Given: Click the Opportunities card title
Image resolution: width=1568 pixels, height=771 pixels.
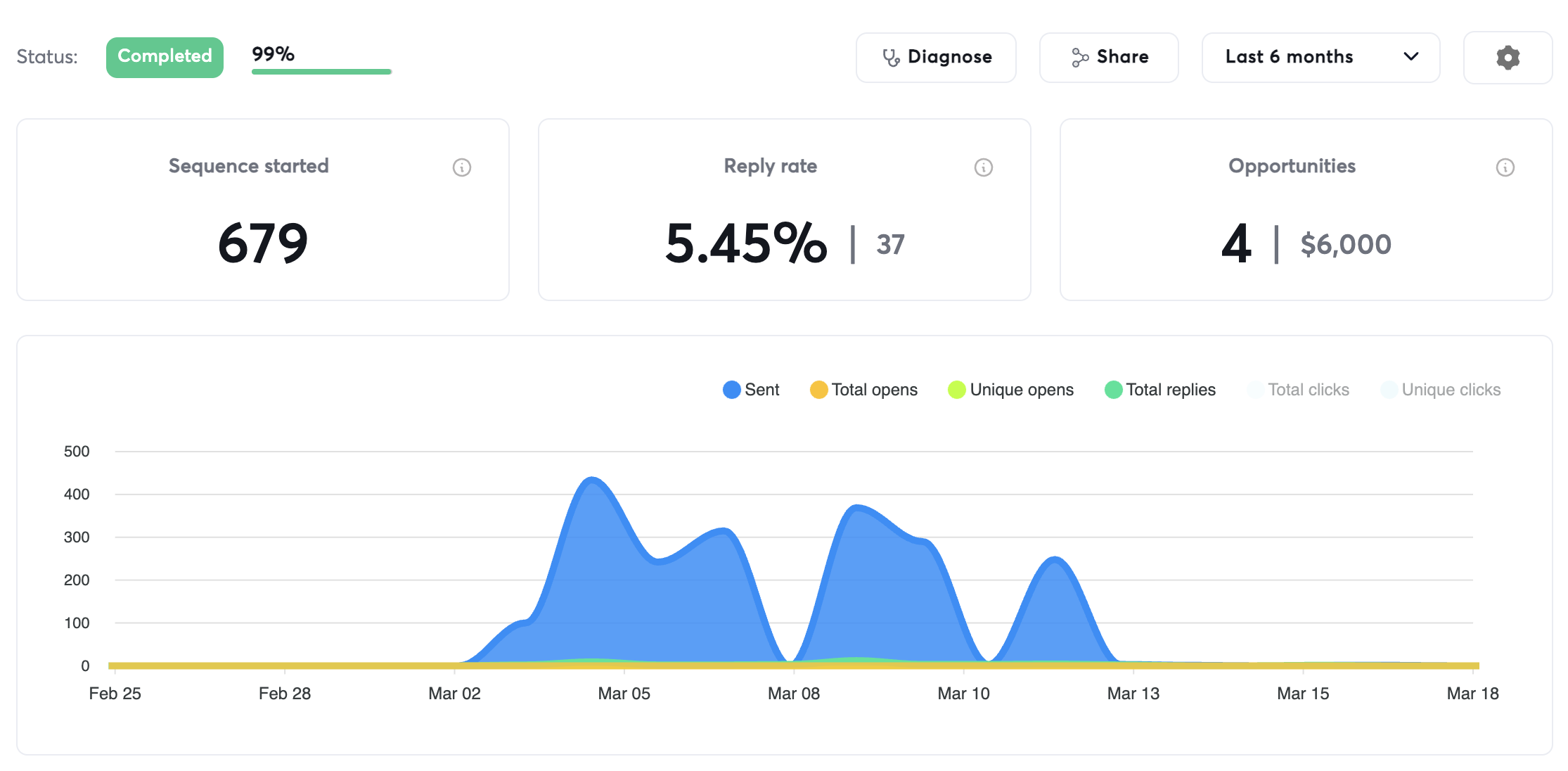Looking at the screenshot, I should (1292, 166).
